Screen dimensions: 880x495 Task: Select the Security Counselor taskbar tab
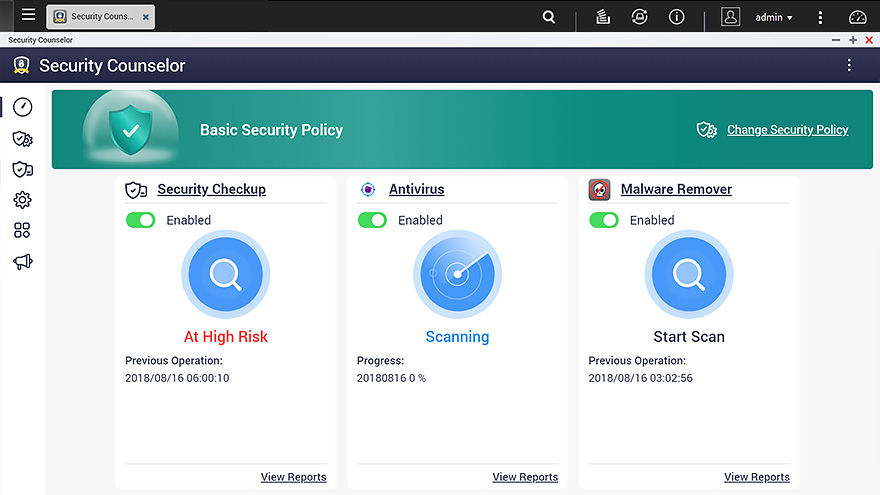(95, 17)
